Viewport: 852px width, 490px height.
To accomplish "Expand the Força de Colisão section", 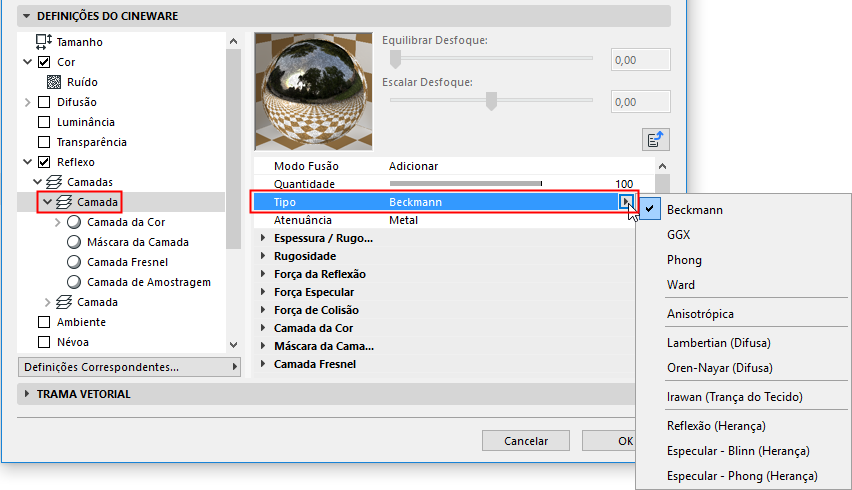I will [x=263, y=310].
